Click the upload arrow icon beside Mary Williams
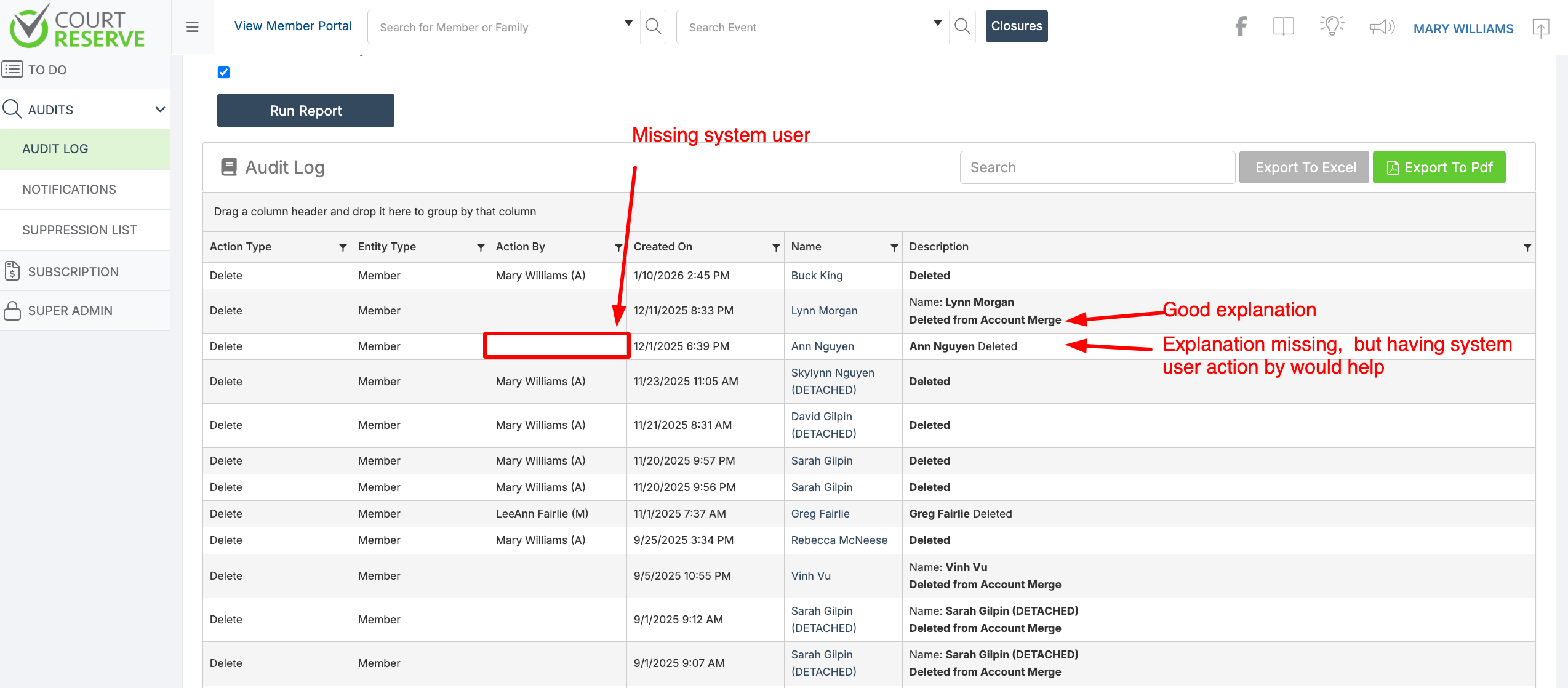The width and height of the screenshot is (1568, 688). 1540,28
